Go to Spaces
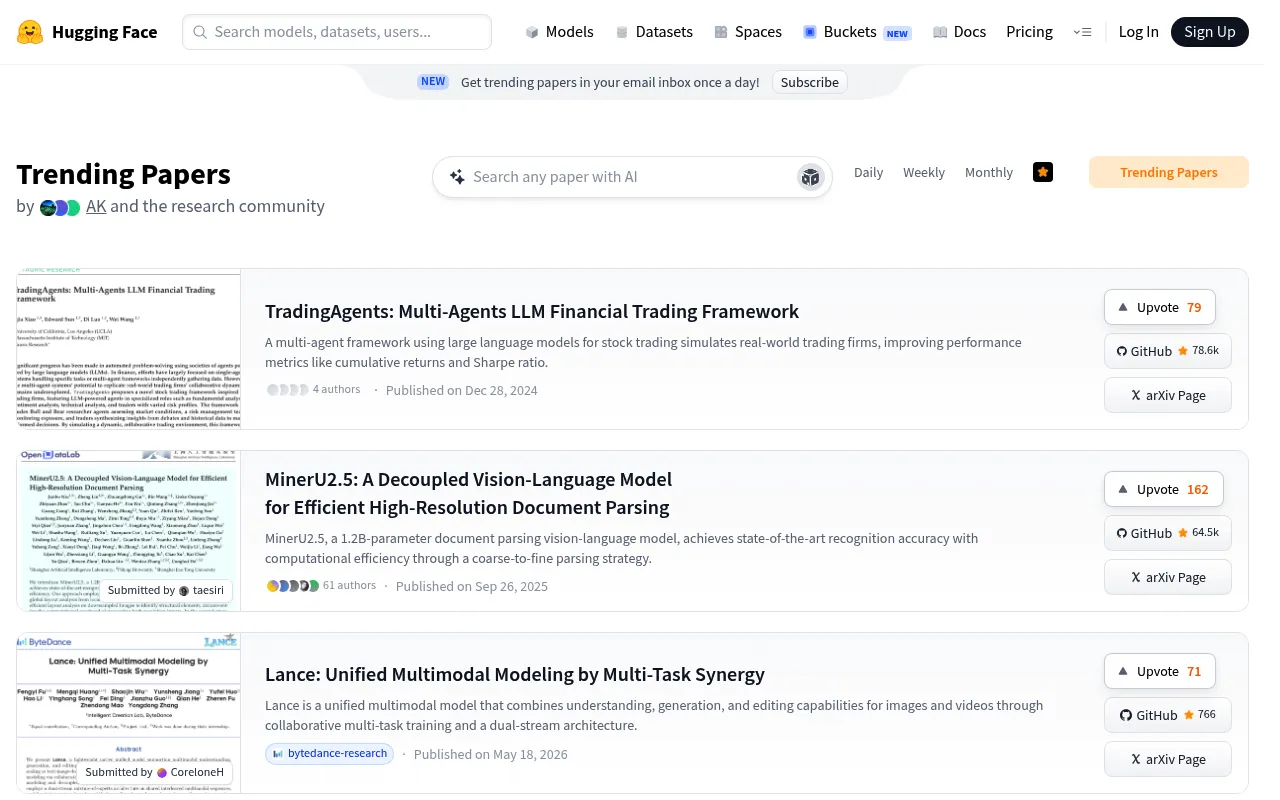This screenshot has height=800, width=1280. [x=748, y=32]
